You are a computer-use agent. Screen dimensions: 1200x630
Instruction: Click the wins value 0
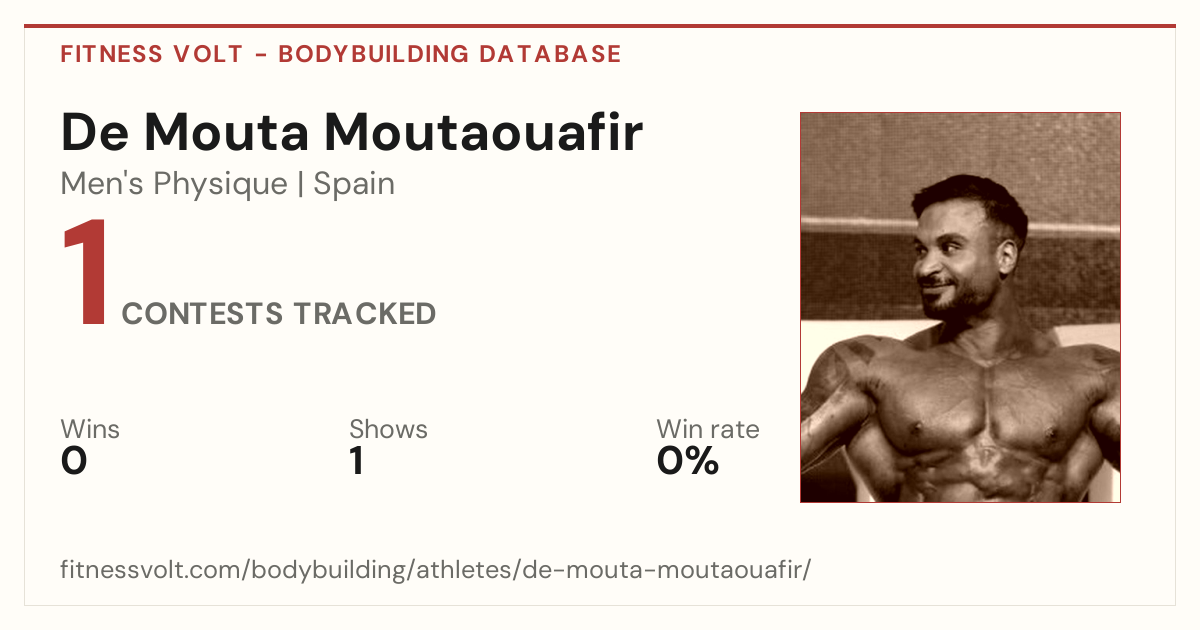(74, 461)
